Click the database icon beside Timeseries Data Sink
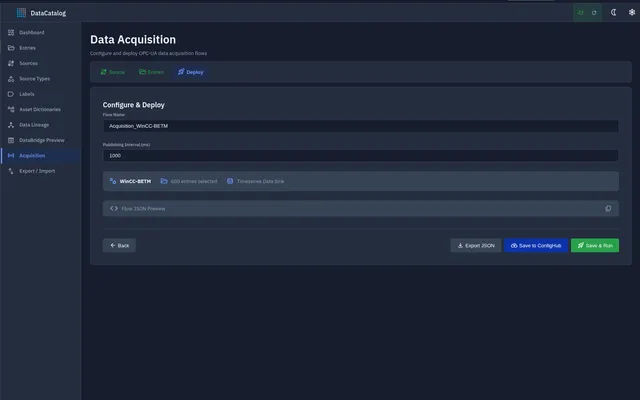 click(230, 181)
